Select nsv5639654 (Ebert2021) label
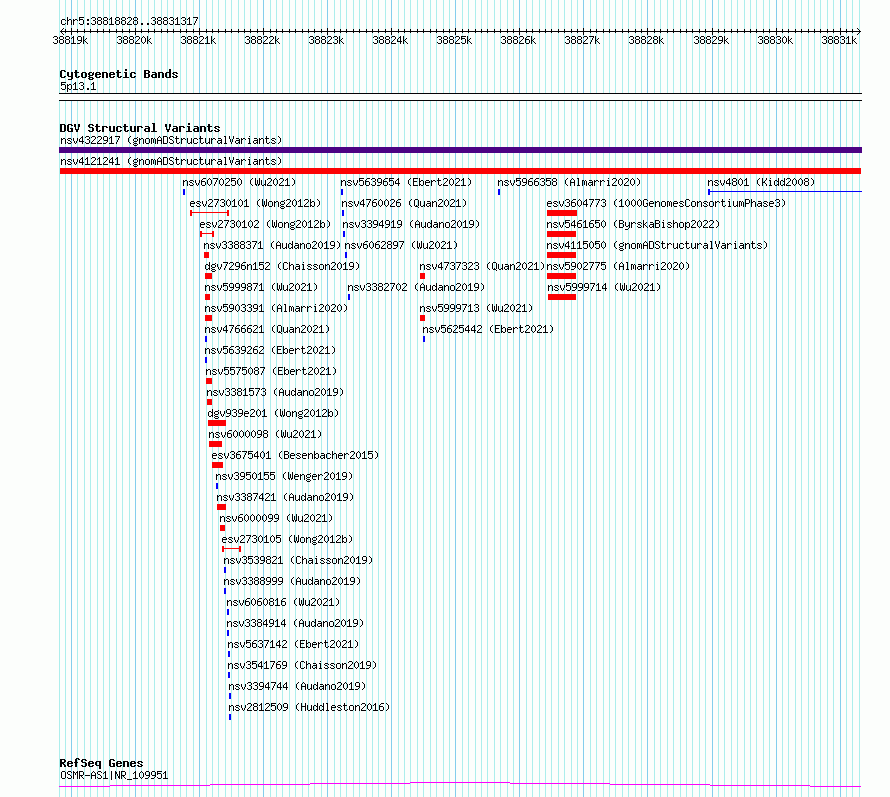Image resolution: width=890 pixels, height=797 pixels. (406, 182)
